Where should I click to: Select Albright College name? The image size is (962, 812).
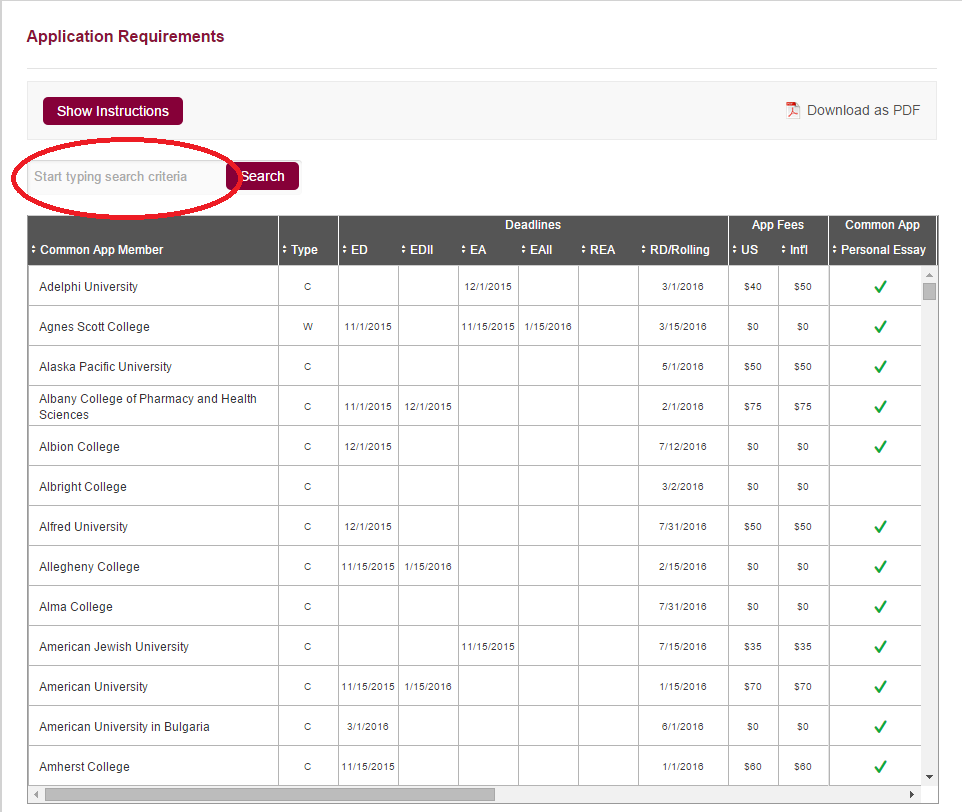(x=83, y=487)
